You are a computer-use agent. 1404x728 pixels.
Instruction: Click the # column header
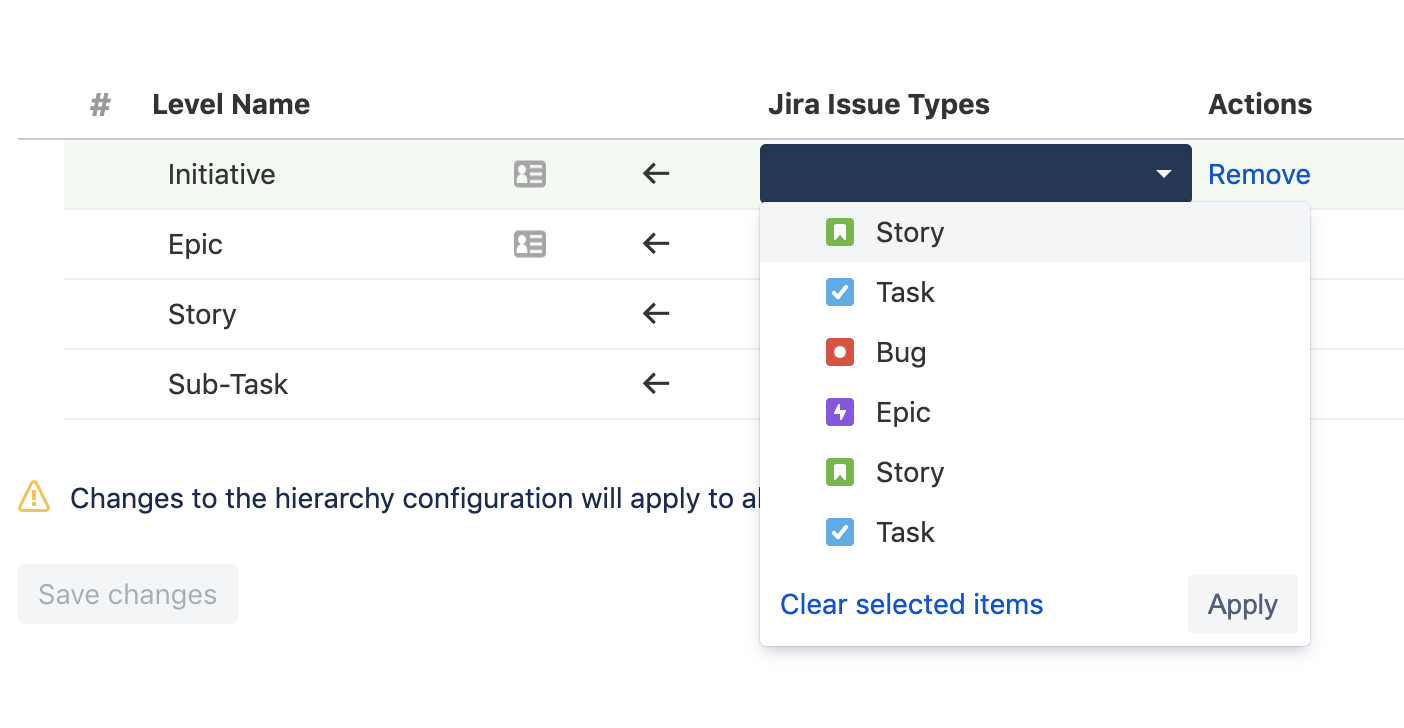click(x=100, y=104)
